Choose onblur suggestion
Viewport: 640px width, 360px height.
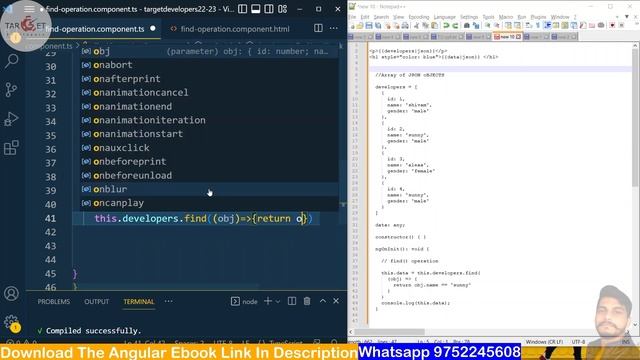coord(209,189)
